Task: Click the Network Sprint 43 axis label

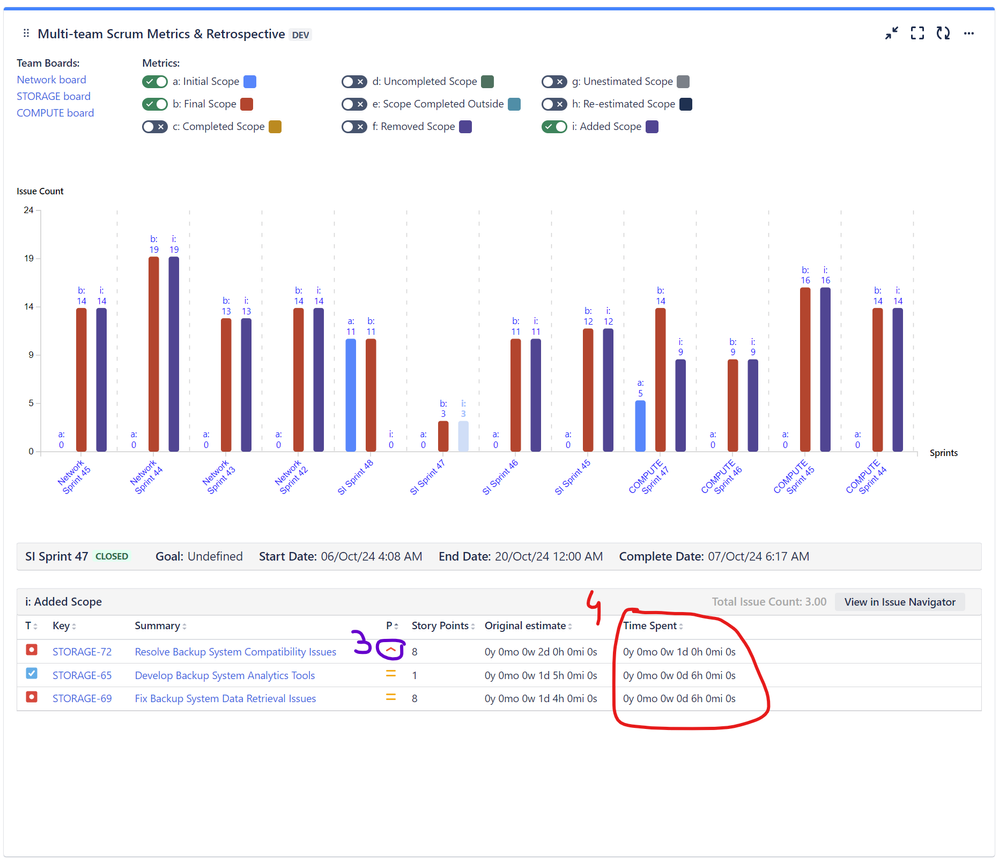Action: pos(219,477)
